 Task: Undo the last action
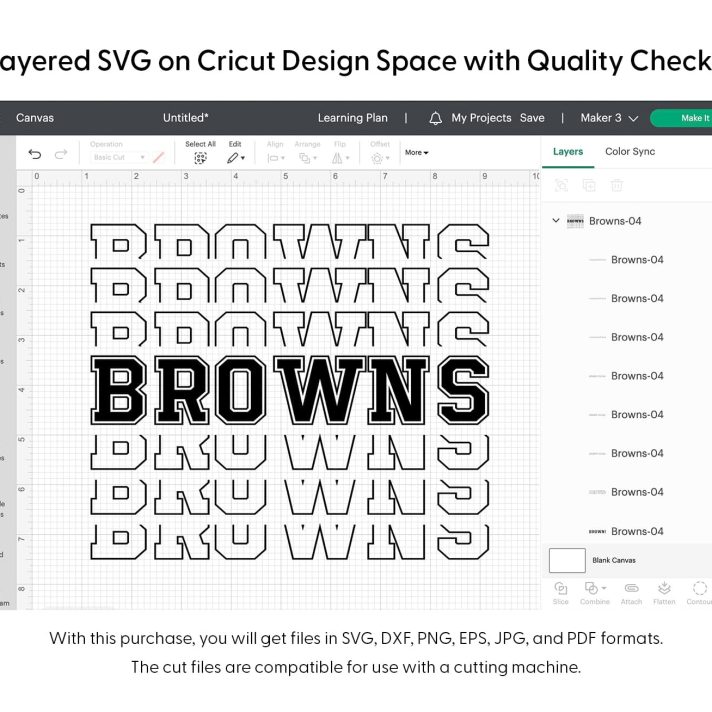(35, 154)
